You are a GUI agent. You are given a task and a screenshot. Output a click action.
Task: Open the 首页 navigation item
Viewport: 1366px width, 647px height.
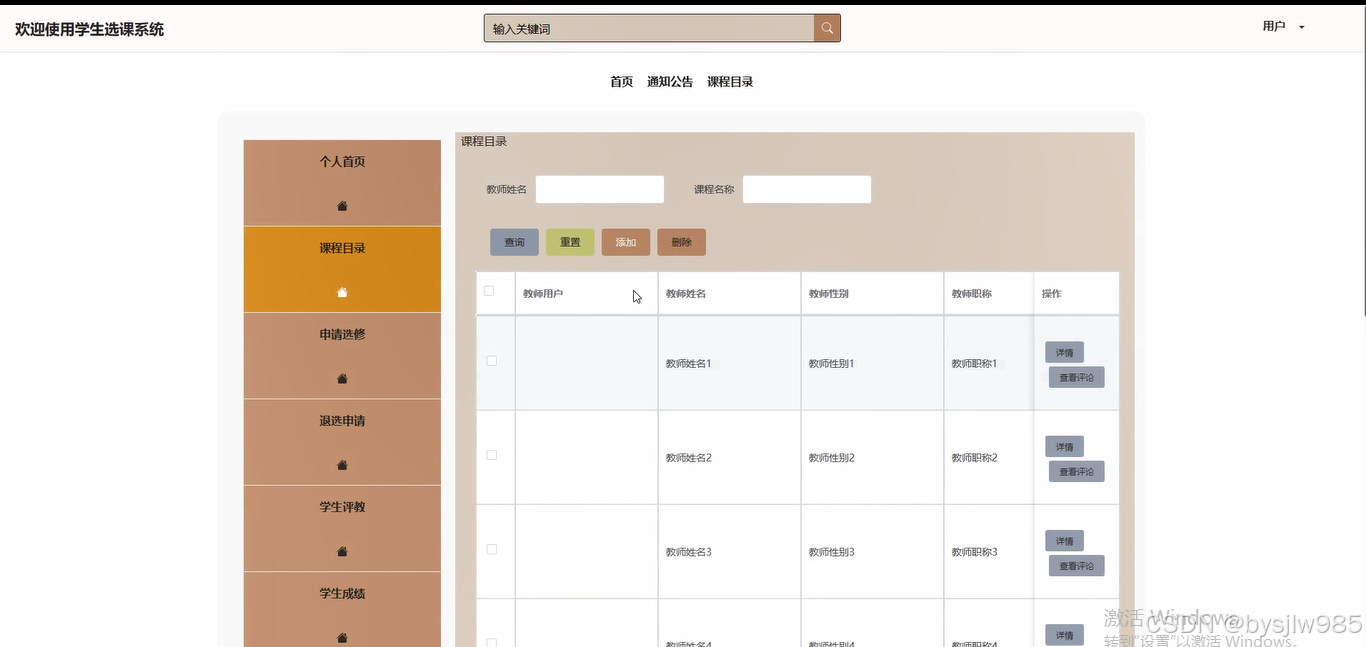620,81
